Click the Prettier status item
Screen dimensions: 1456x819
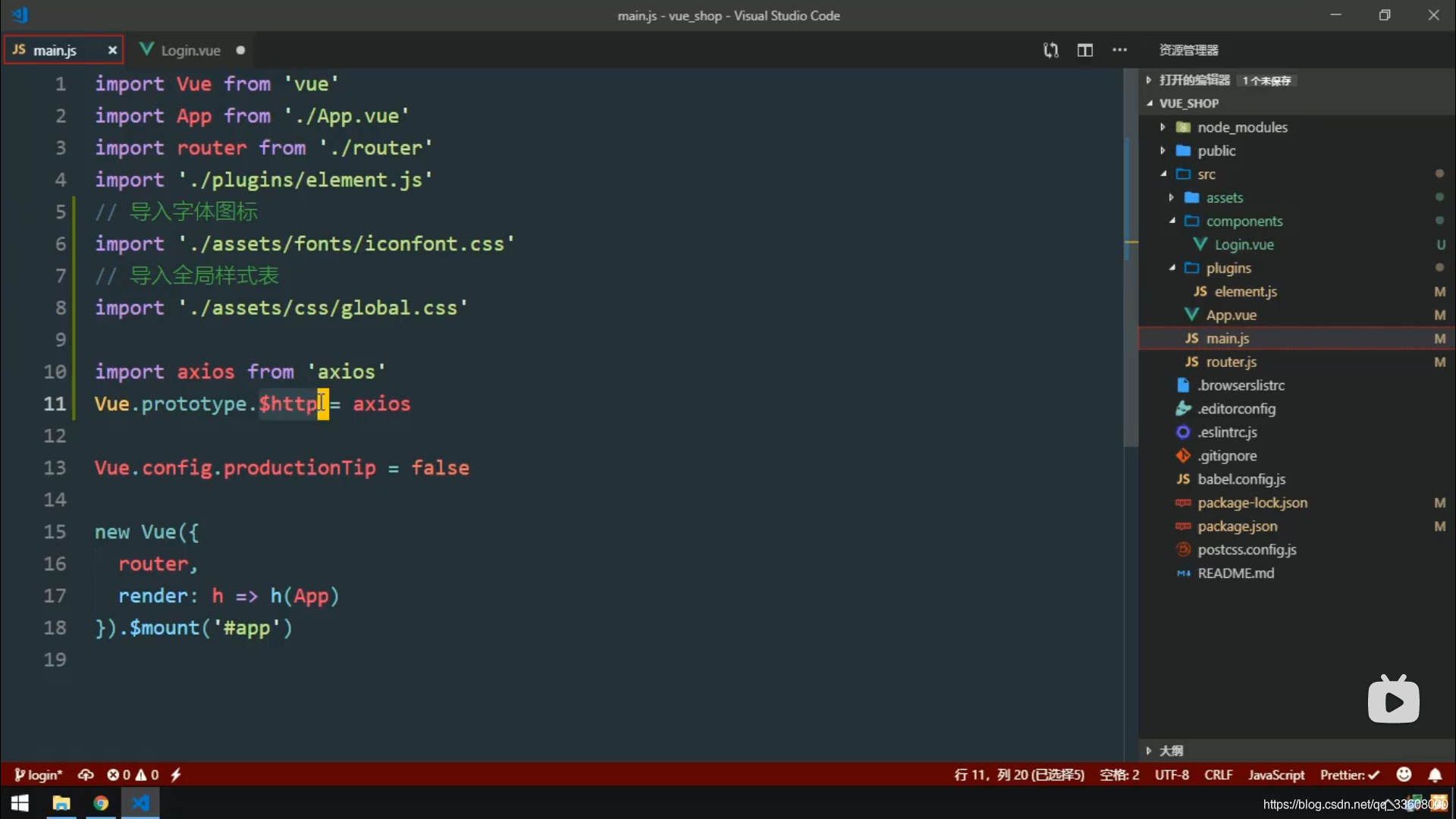click(1349, 774)
